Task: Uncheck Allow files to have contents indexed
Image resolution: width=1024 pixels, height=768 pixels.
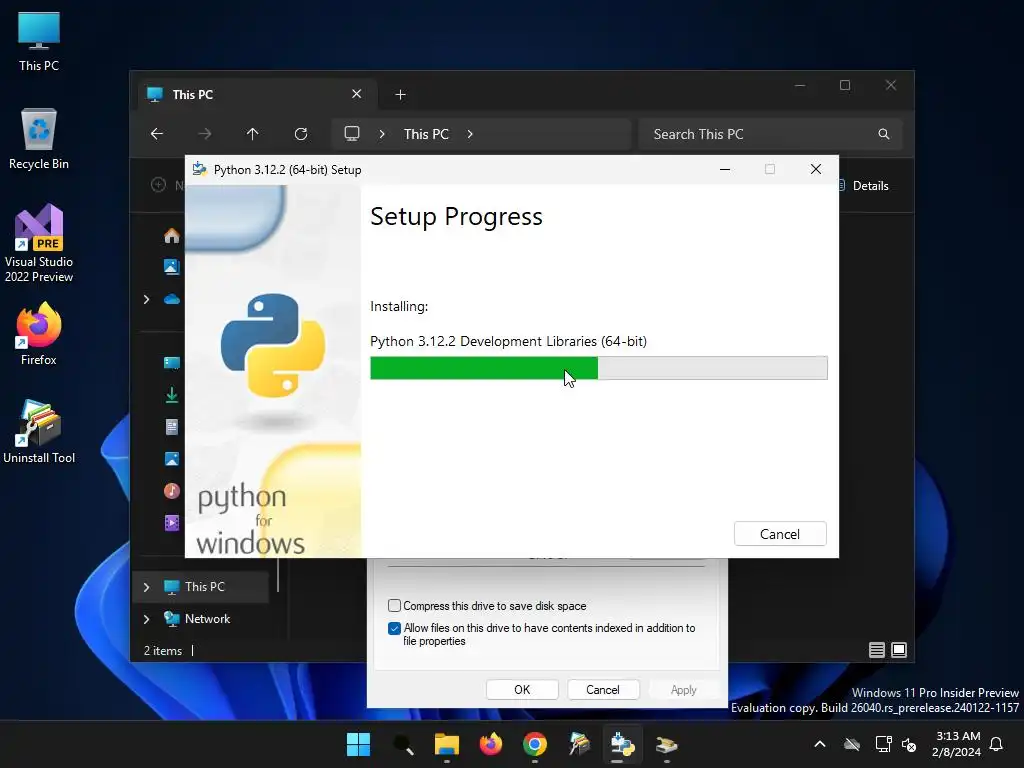Action: 394,628
